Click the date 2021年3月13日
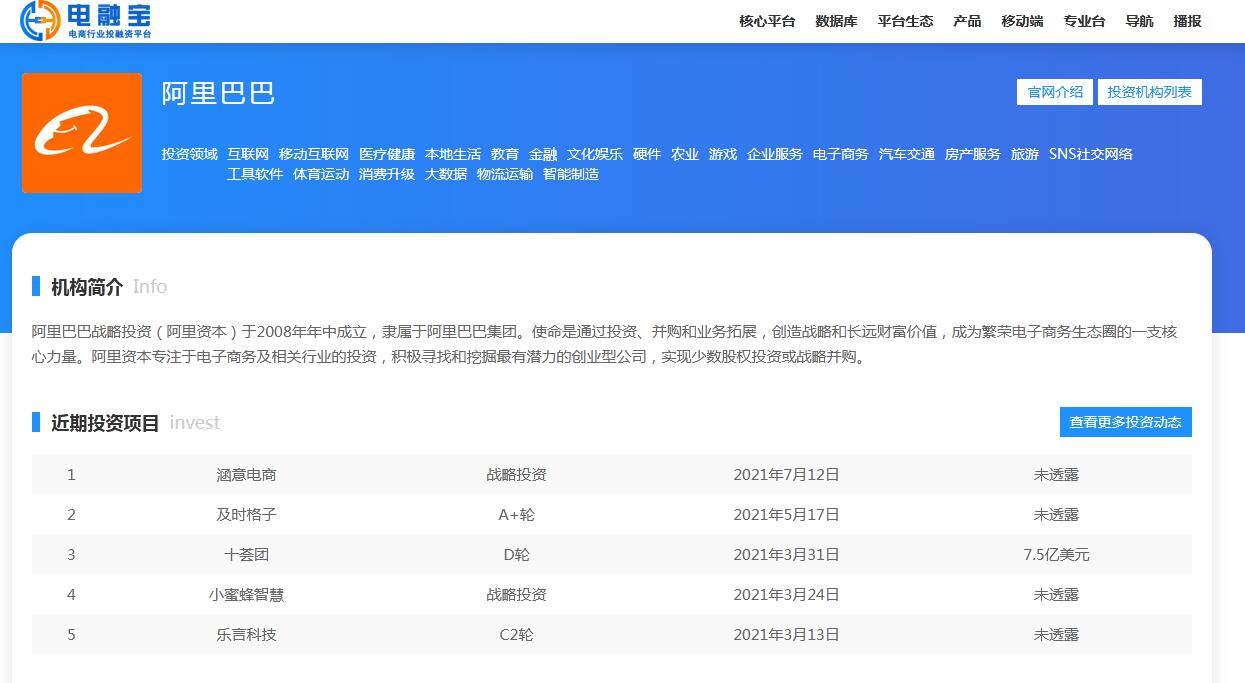The image size is (1245, 683). [786, 635]
